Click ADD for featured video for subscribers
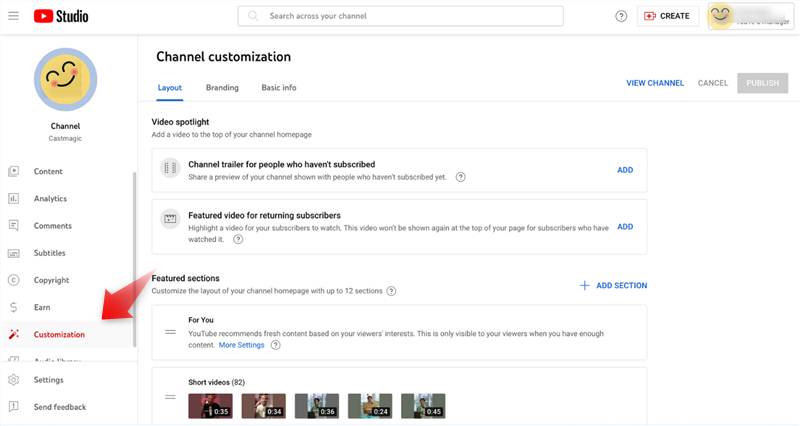The image size is (800, 426). [625, 227]
